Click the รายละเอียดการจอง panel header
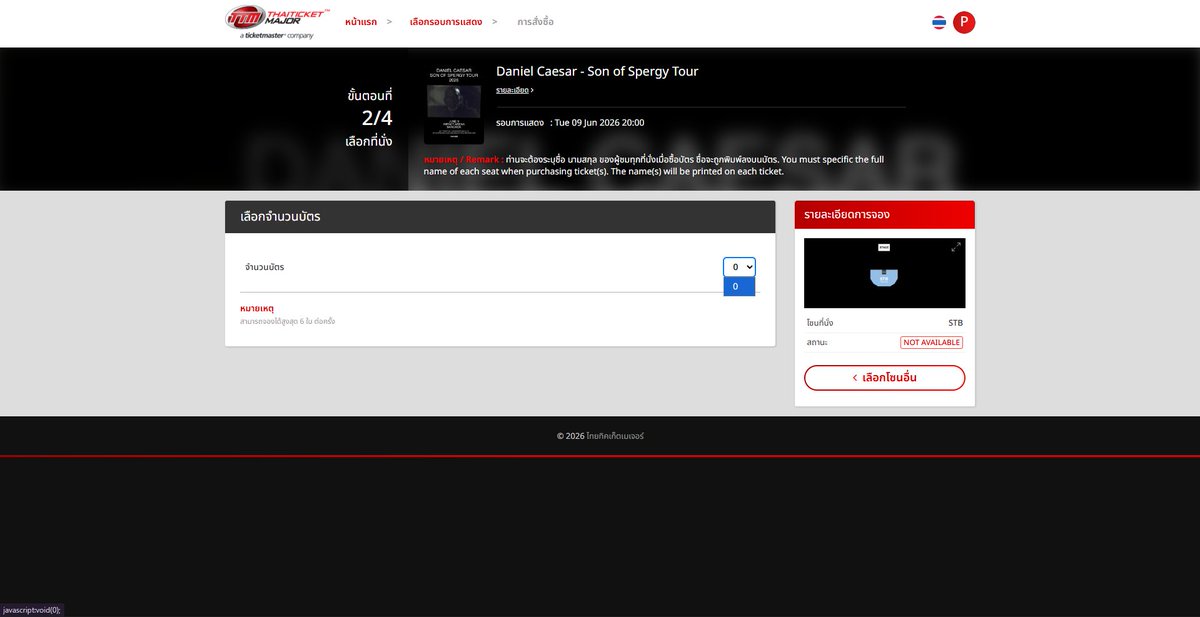1200x617 pixels. [x=884, y=214]
